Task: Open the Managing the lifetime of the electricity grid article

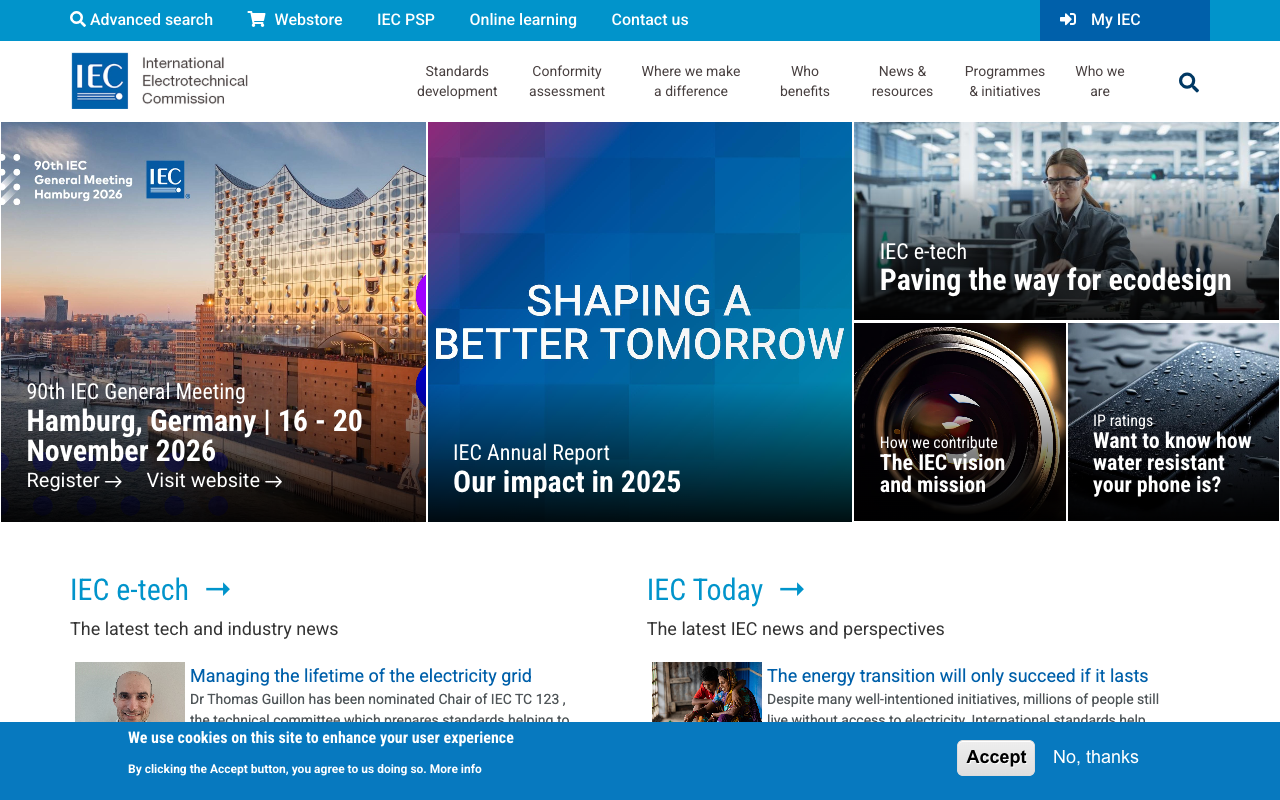Action: pos(361,676)
